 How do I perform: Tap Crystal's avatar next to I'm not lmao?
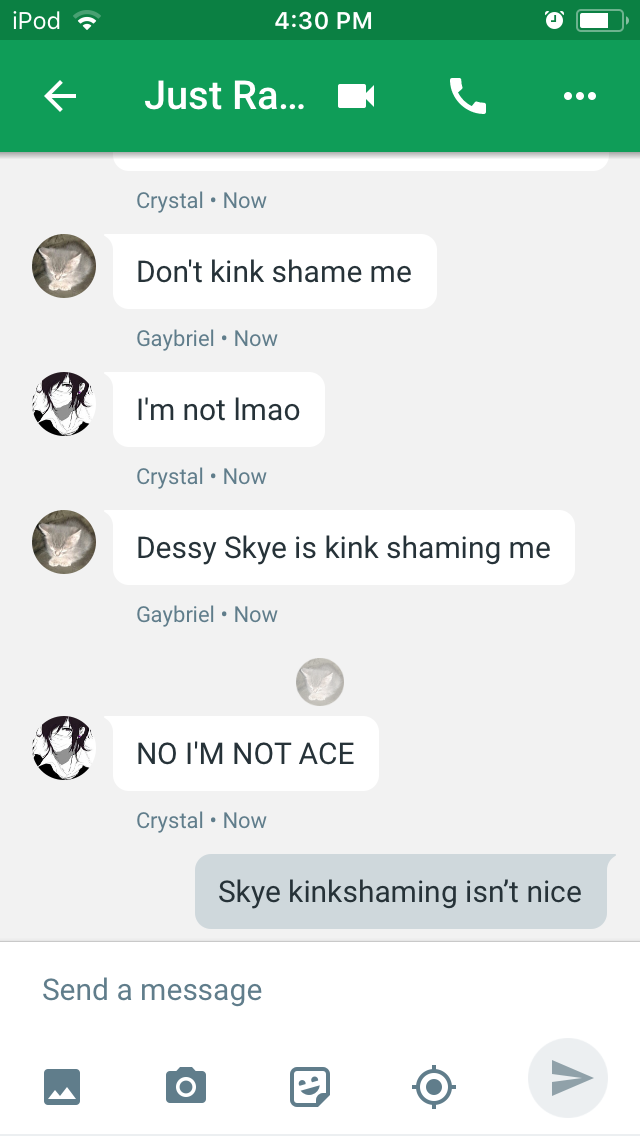coord(64,404)
